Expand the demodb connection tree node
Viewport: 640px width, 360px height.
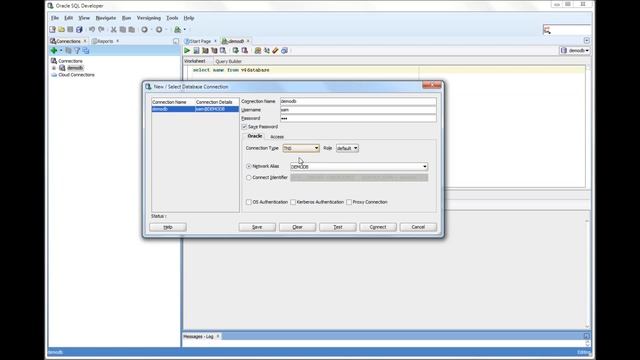point(54,68)
